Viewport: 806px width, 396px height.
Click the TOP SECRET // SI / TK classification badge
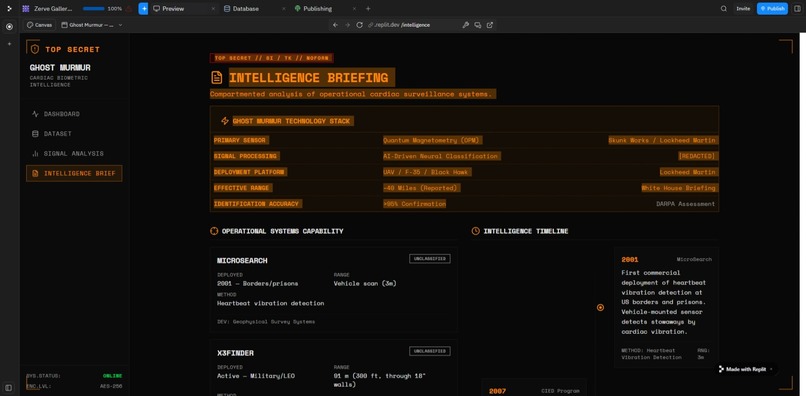point(271,58)
